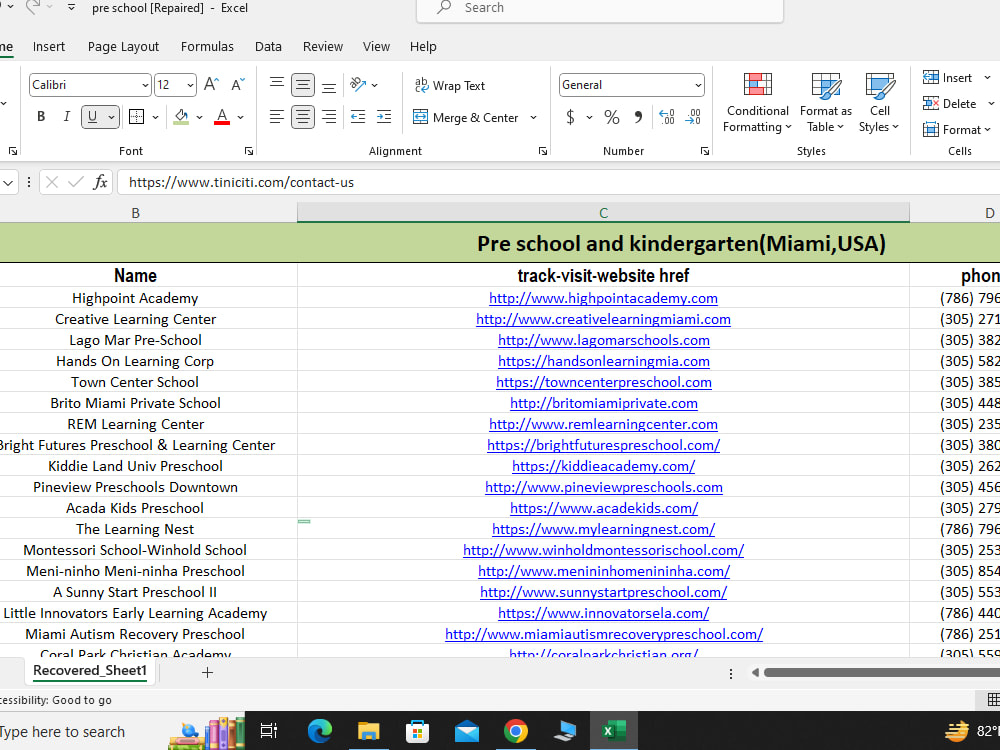
Task: Open the highpointacademy.com link
Action: click(603, 298)
